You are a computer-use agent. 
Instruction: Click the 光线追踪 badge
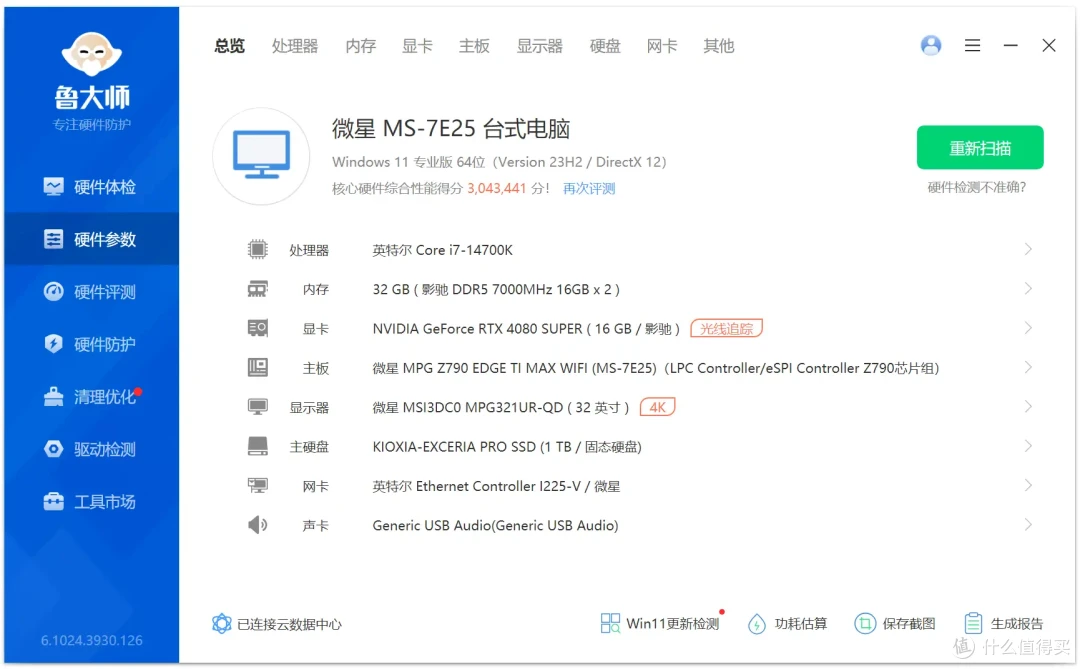pos(727,329)
